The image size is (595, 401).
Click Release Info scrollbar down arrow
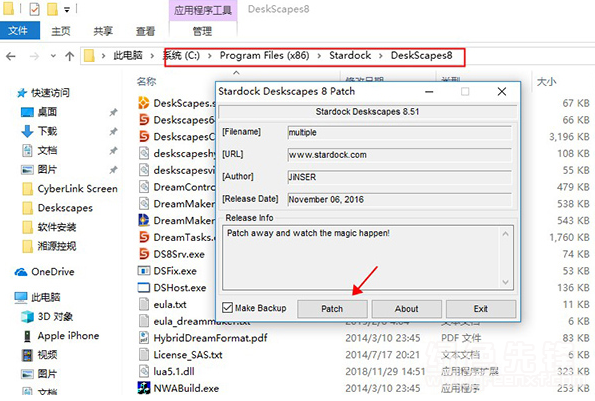(x=505, y=282)
